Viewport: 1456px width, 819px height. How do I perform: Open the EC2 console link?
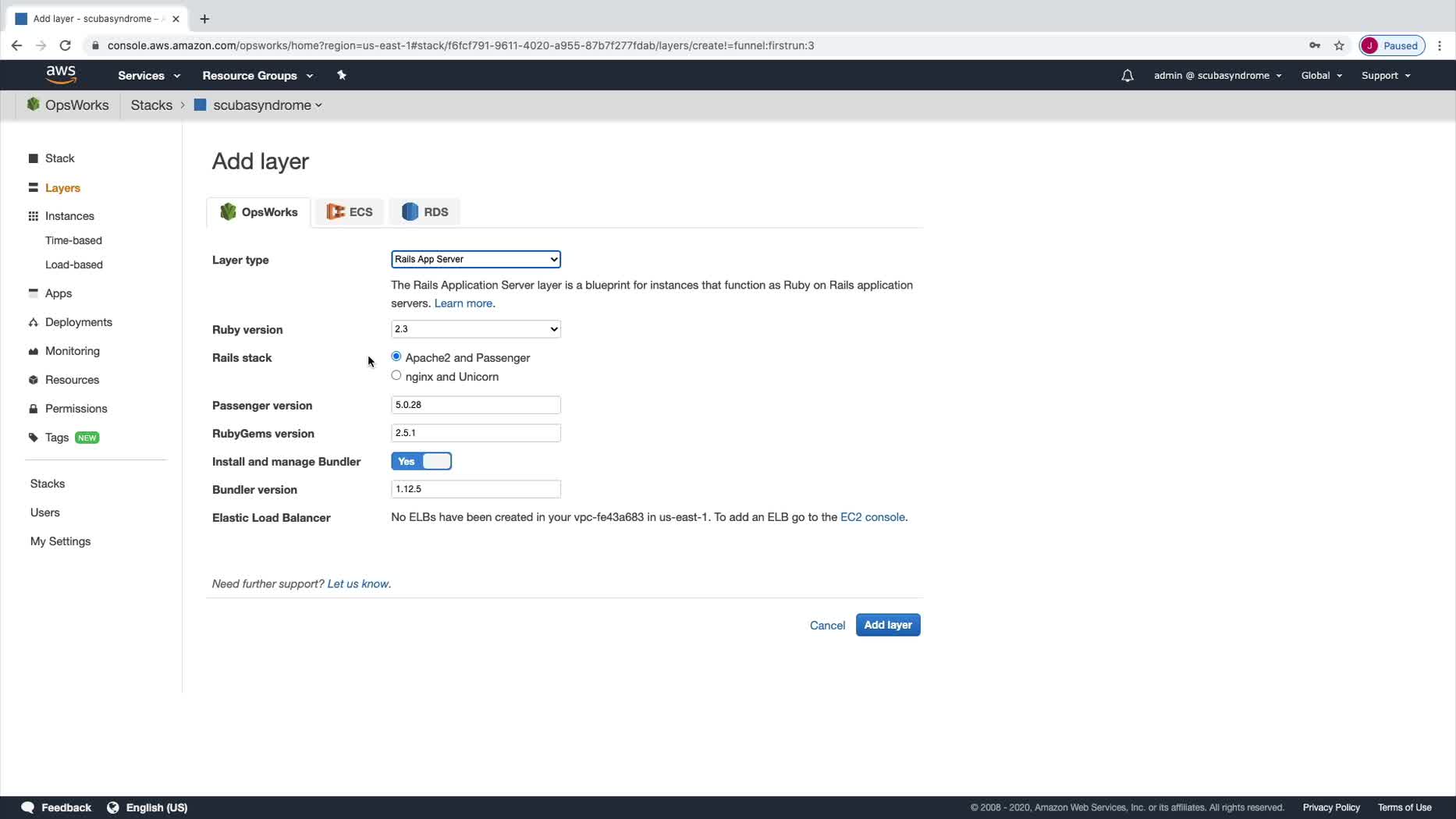(872, 517)
